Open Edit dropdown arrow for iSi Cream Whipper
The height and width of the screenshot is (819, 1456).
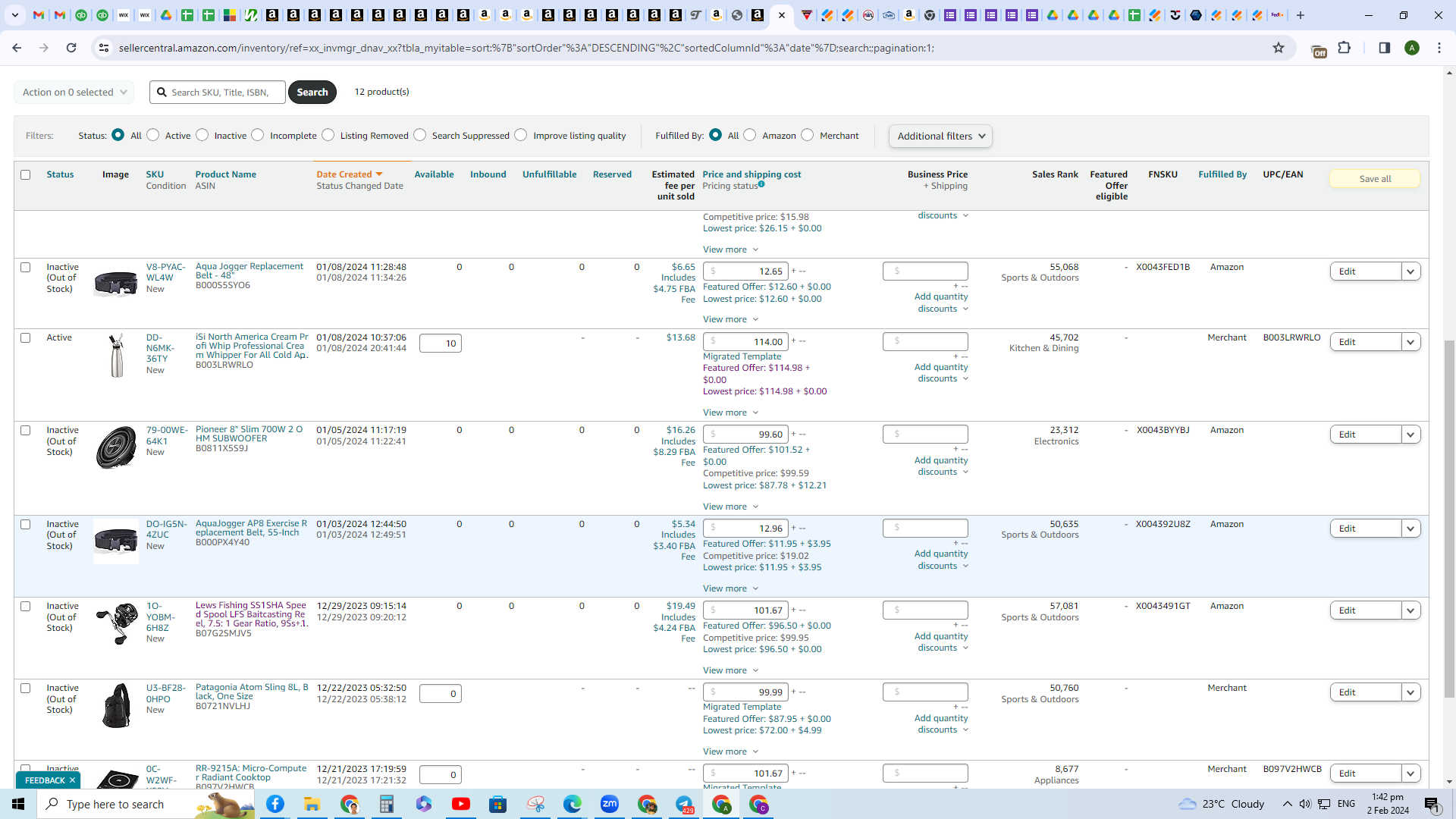[x=1410, y=342]
